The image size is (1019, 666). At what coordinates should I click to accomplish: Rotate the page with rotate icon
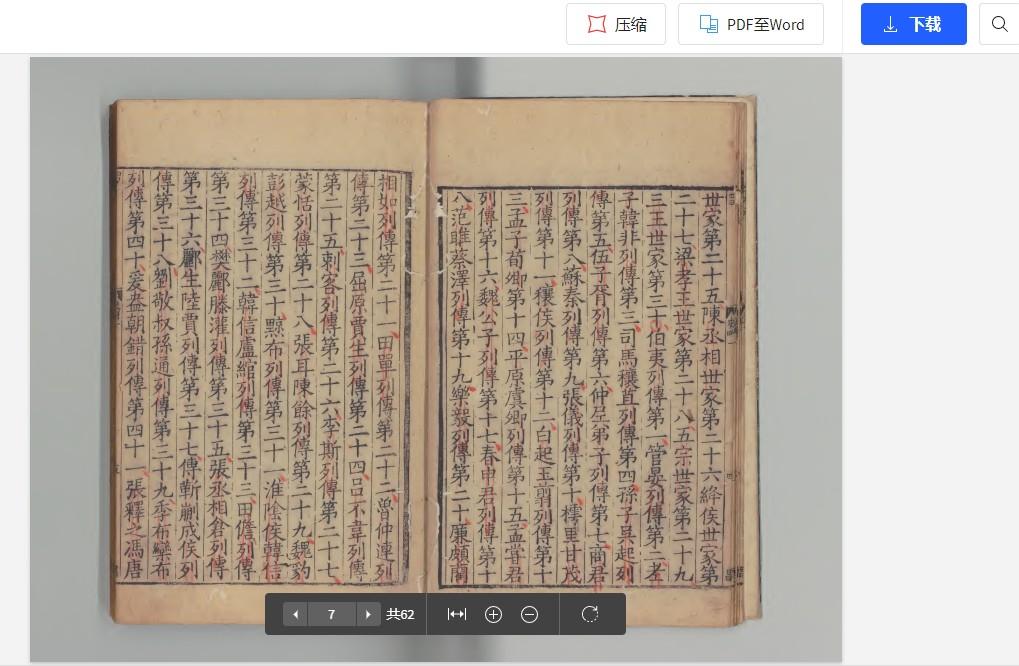coord(590,614)
